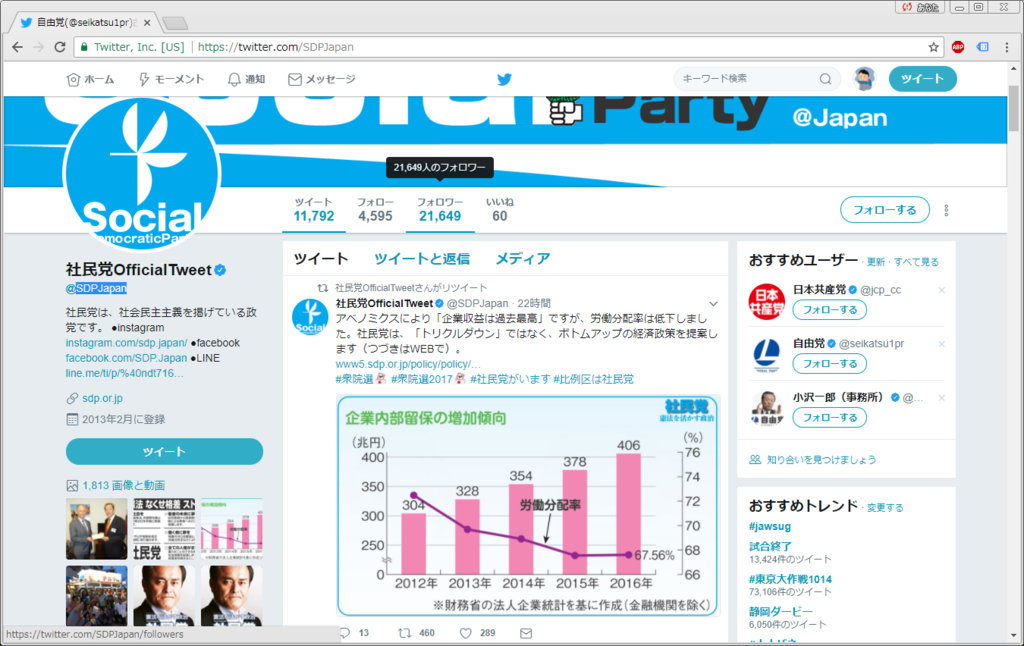Dismiss 小沢一郎 suggestion with X
This screenshot has width=1024, height=646.
[x=941, y=398]
